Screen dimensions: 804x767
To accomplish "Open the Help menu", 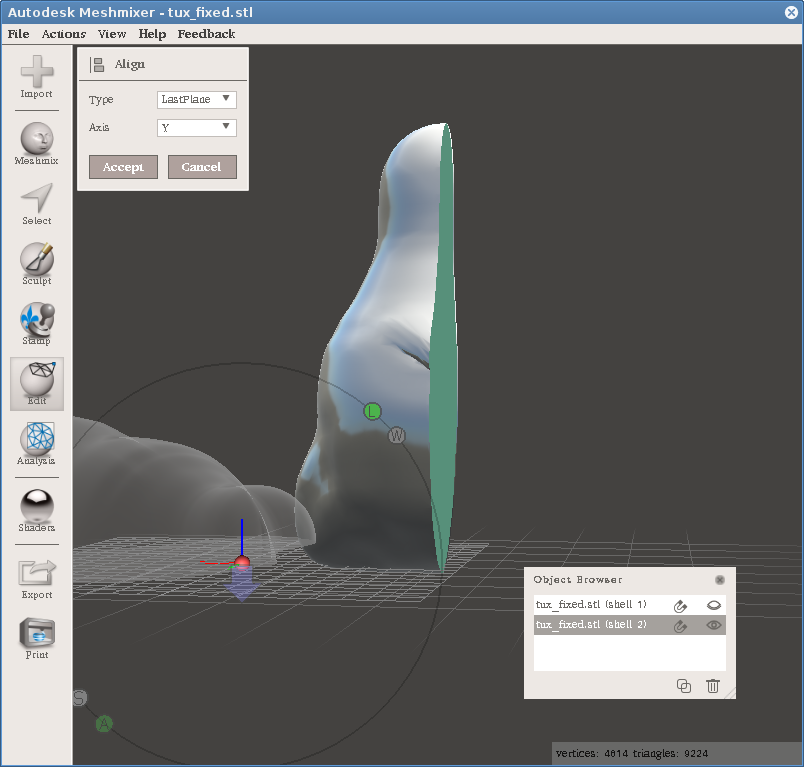I will (x=152, y=34).
